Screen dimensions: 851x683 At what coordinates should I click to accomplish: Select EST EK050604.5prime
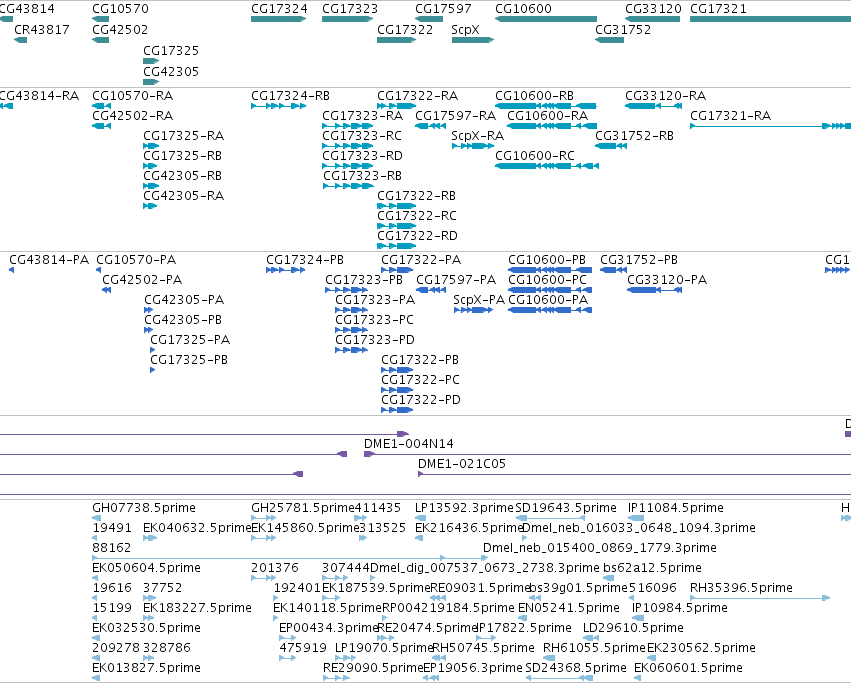click(x=147, y=568)
